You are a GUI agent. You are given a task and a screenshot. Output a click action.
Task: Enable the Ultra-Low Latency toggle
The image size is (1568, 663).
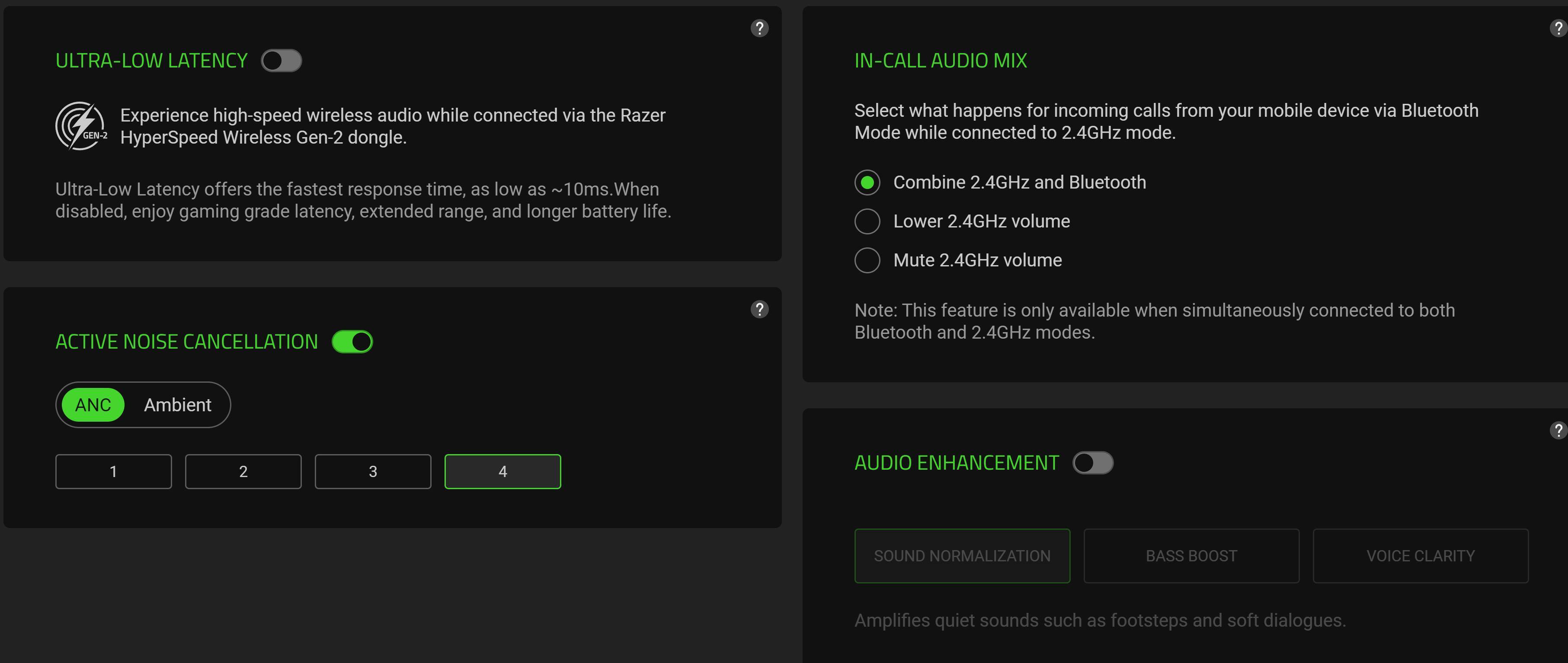(281, 61)
